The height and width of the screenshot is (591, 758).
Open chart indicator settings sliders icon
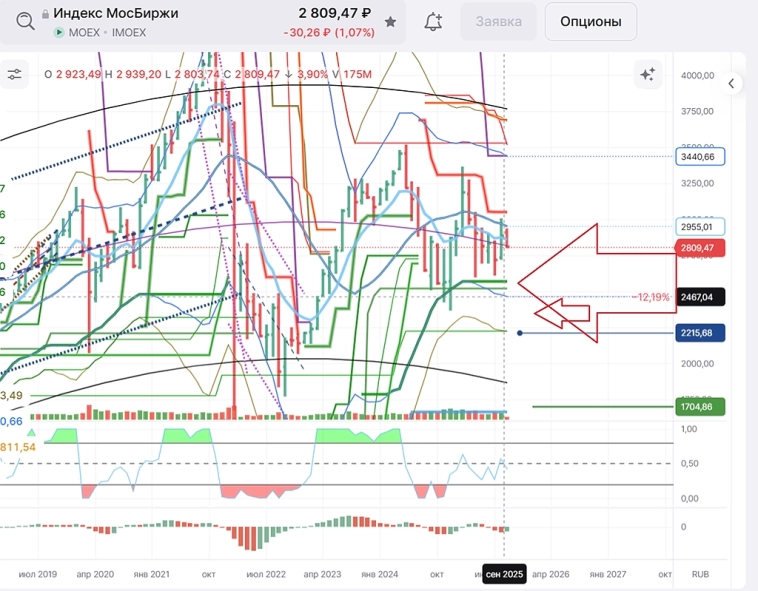[x=14, y=74]
